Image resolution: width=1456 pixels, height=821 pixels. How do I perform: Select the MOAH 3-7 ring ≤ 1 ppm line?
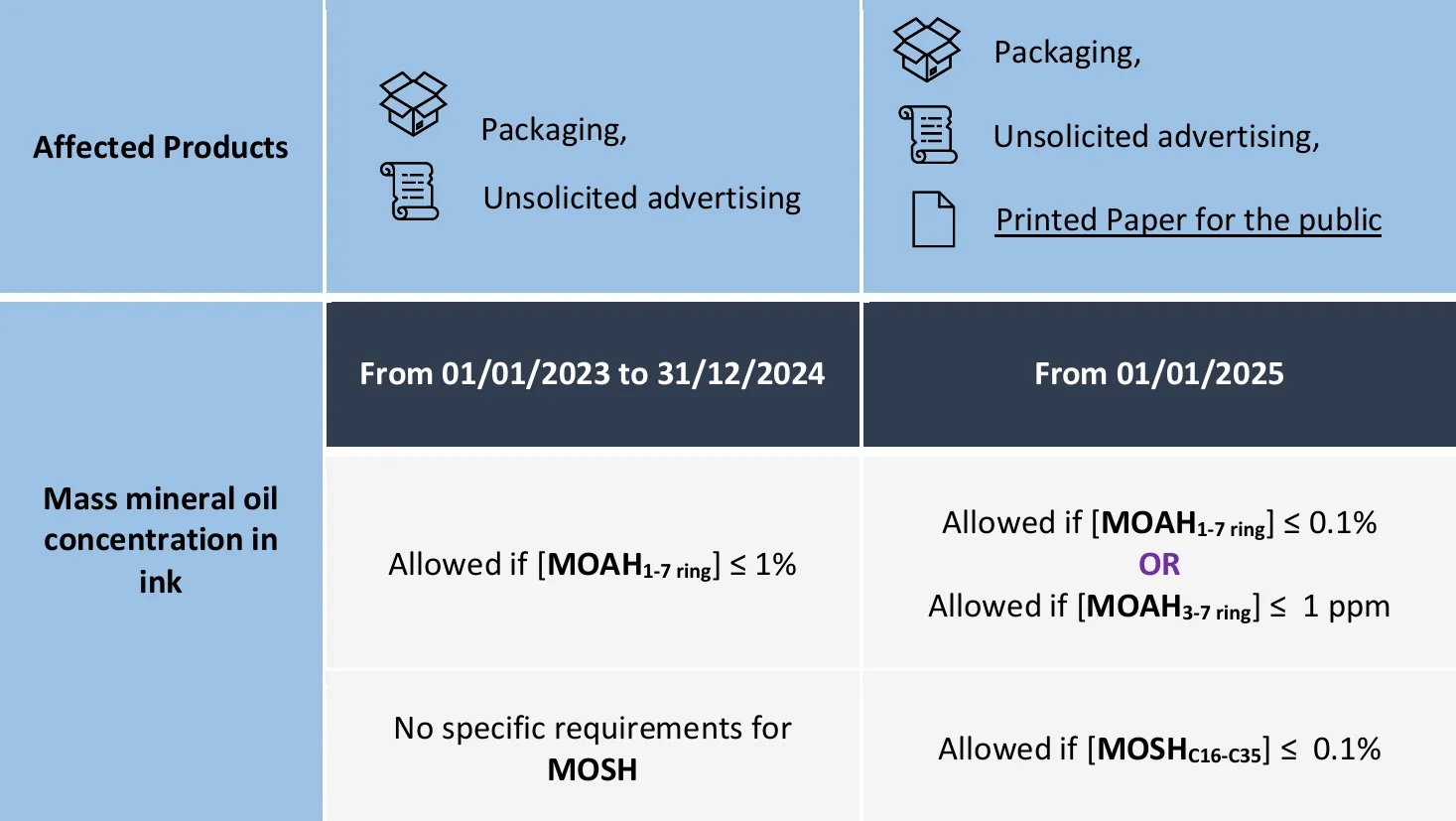(x=1159, y=607)
